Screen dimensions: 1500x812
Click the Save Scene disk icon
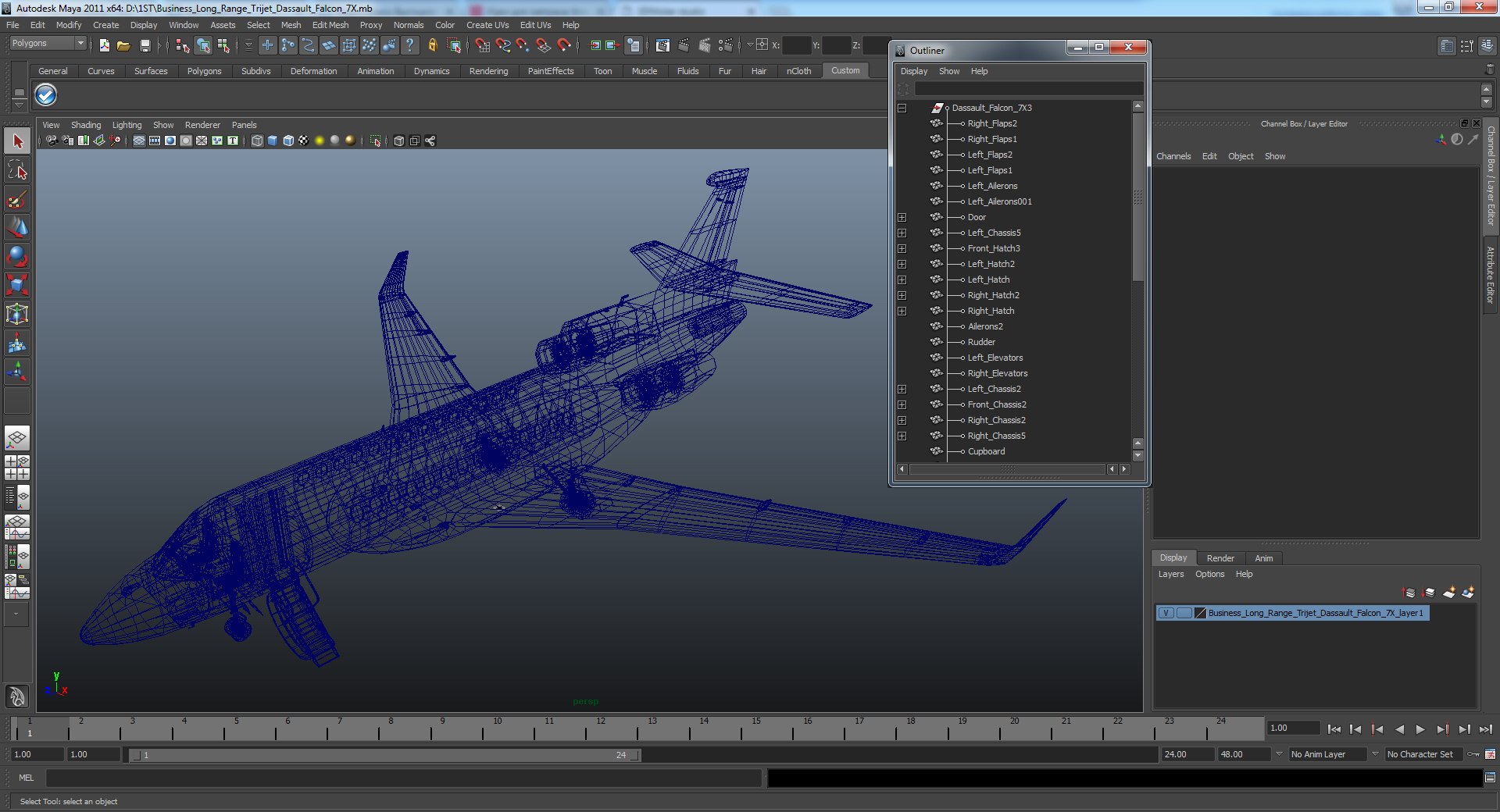click(145, 45)
